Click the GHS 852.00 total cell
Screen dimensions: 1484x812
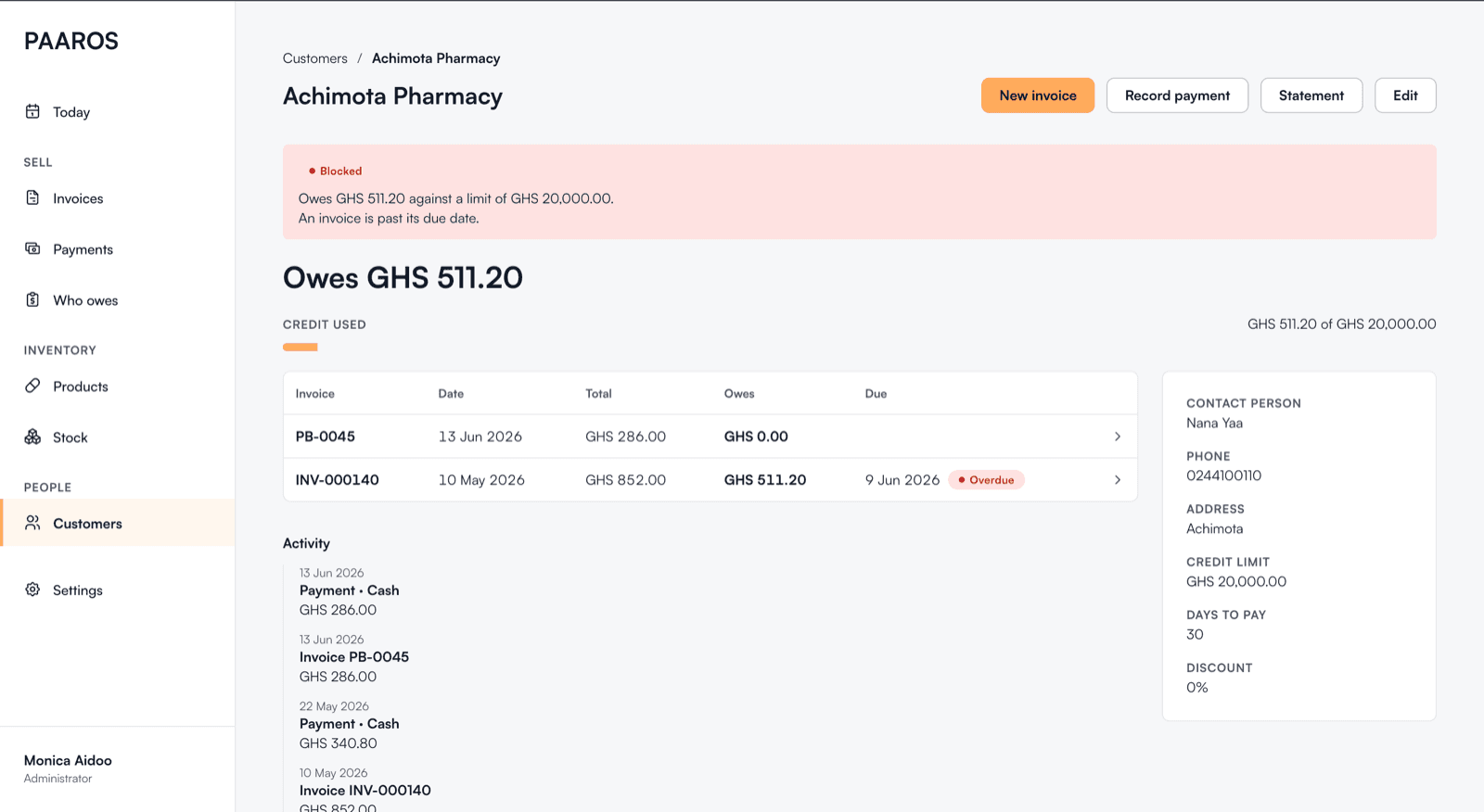625,480
